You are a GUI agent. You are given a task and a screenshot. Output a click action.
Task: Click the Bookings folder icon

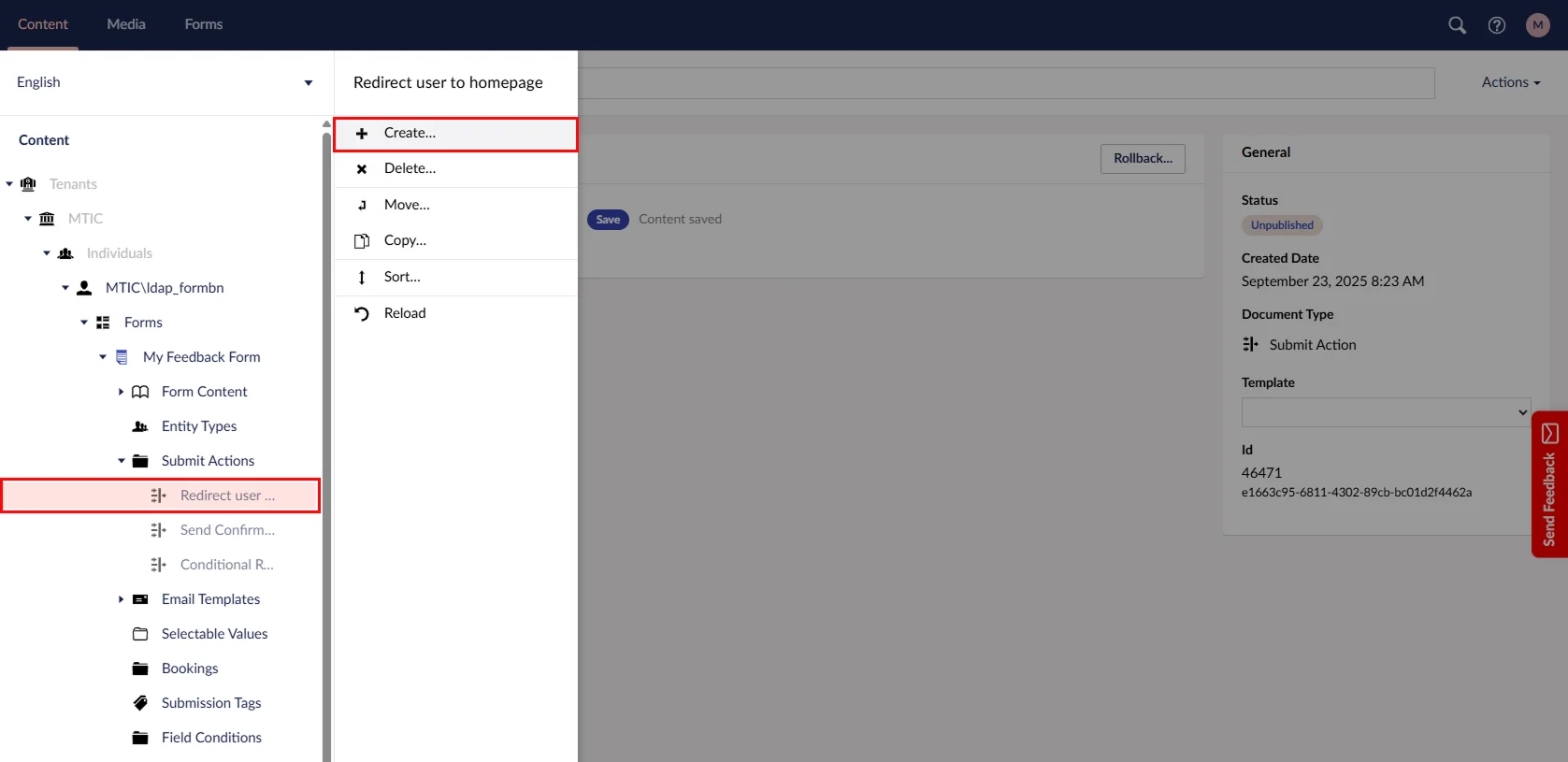point(140,669)
